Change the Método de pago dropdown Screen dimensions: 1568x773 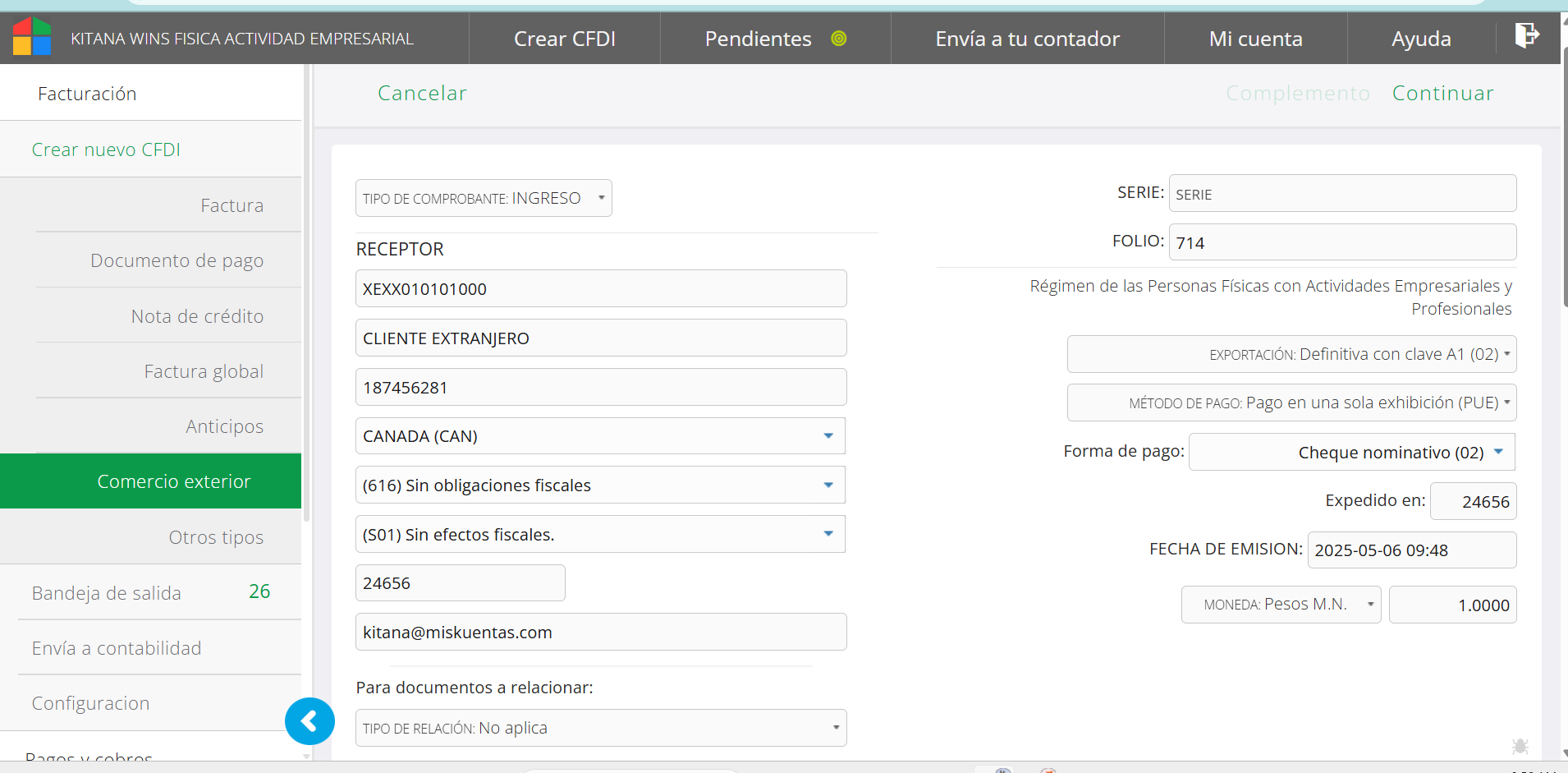tap(1291, 403)
